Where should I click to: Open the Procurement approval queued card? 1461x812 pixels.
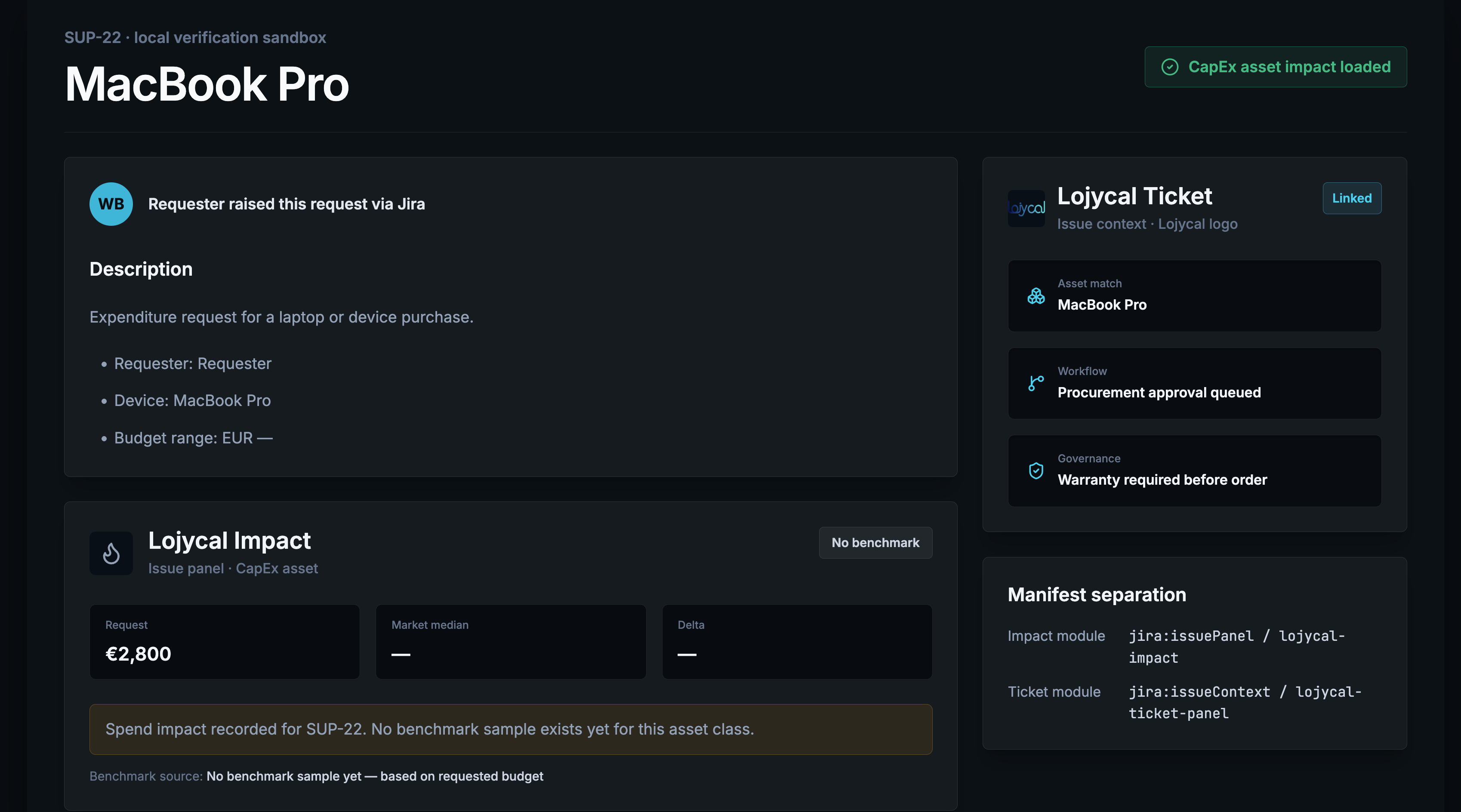coord(1194,383)
